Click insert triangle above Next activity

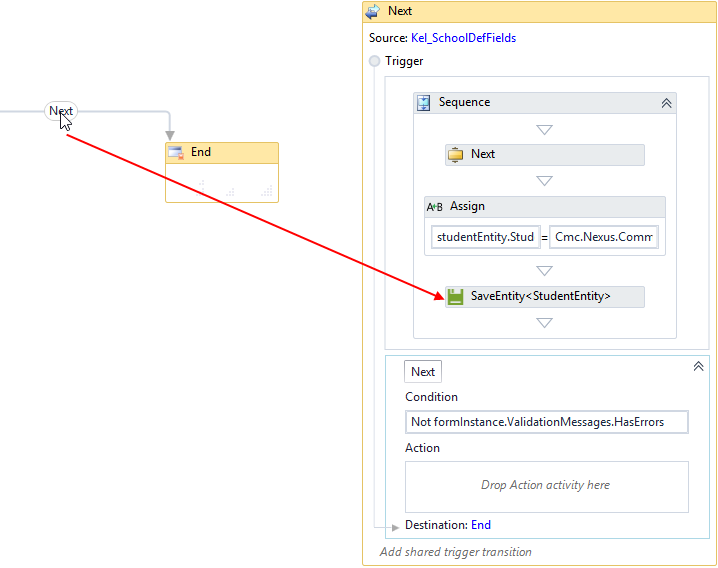(x=544, y=129)
